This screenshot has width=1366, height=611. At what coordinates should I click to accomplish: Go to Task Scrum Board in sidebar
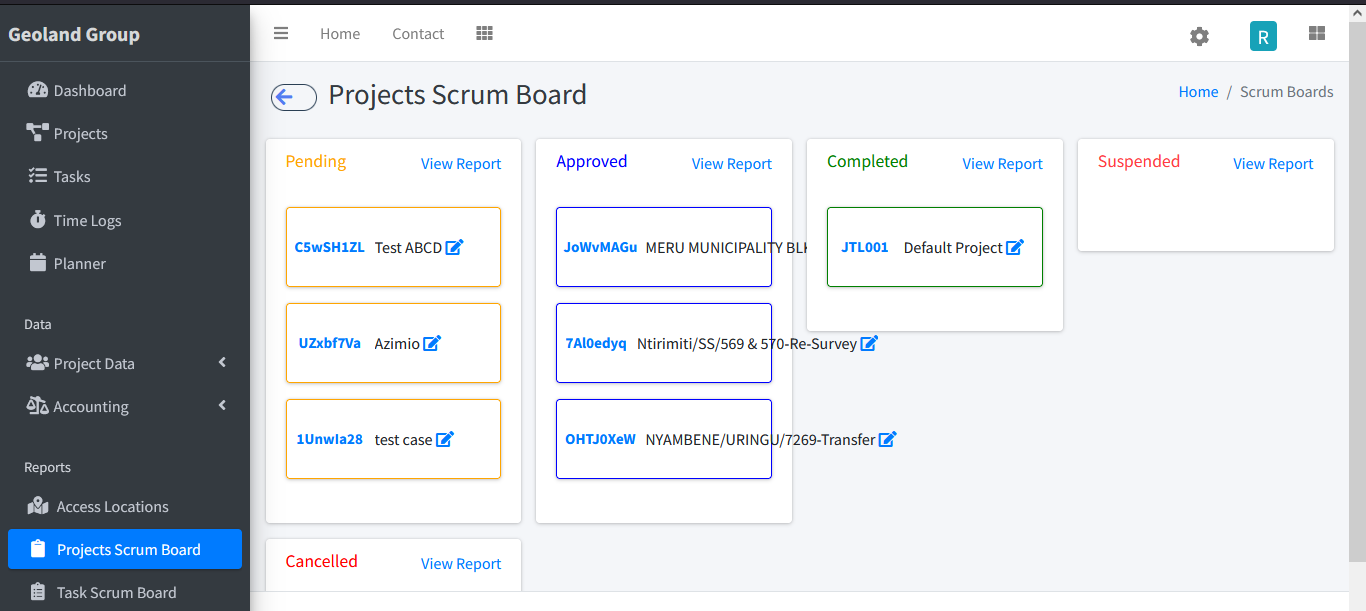click(116, 592)
